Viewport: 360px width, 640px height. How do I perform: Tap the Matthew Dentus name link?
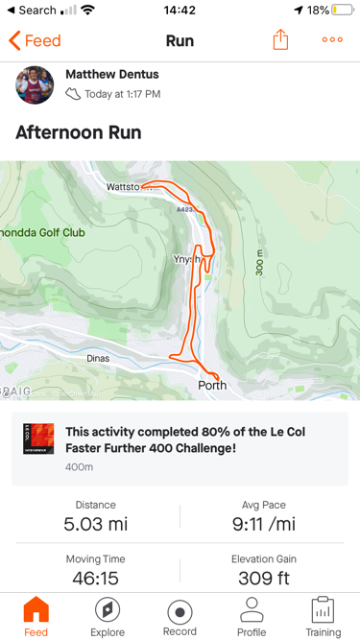112,74
